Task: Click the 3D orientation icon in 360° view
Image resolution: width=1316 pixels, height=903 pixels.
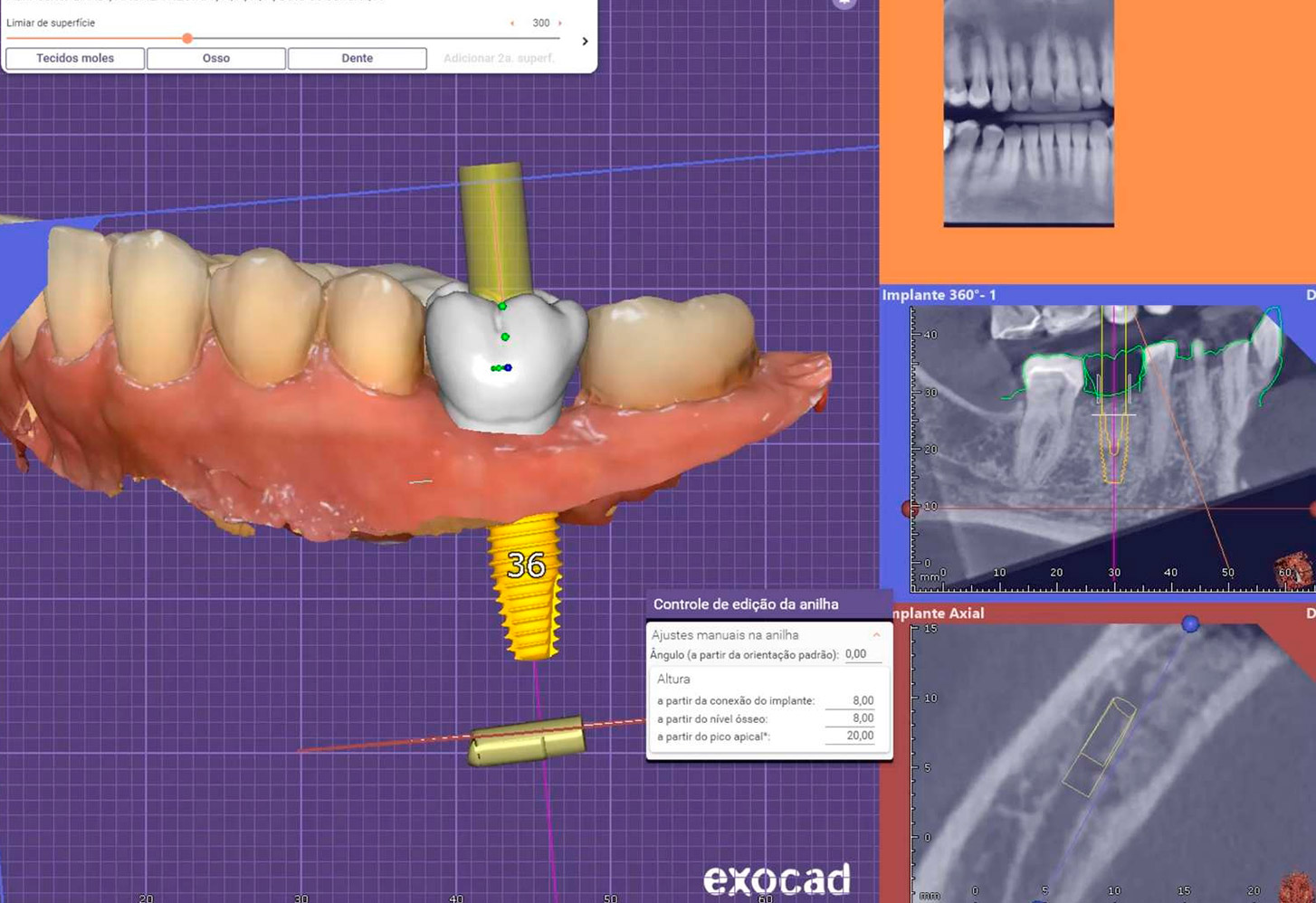Action: pos(1294,572)
